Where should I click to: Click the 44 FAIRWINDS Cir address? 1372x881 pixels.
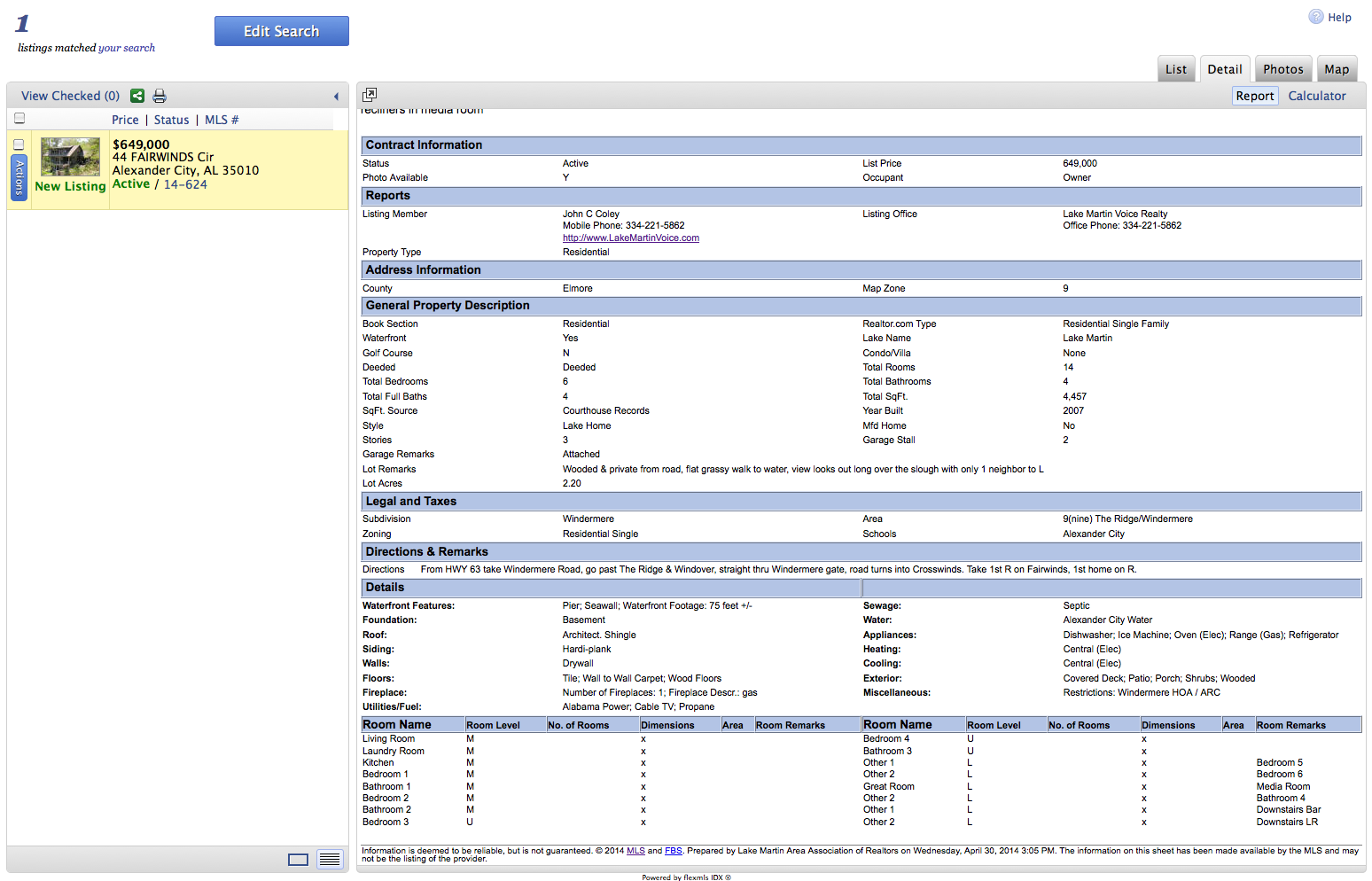pyautogui.click(x=163, y=157)
